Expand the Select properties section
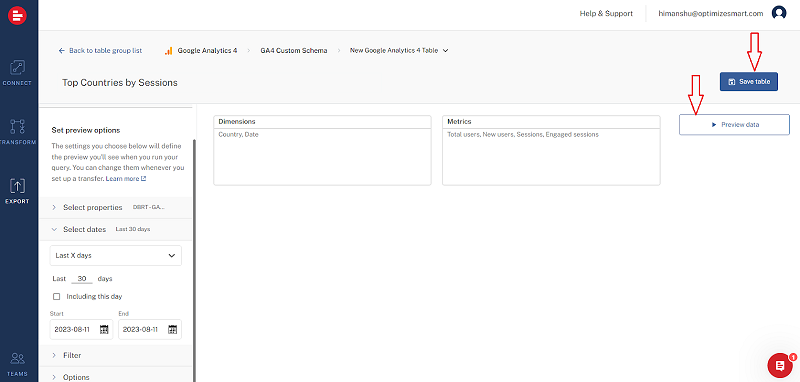The width and height of the screenshot is (800, 382). 115,208
